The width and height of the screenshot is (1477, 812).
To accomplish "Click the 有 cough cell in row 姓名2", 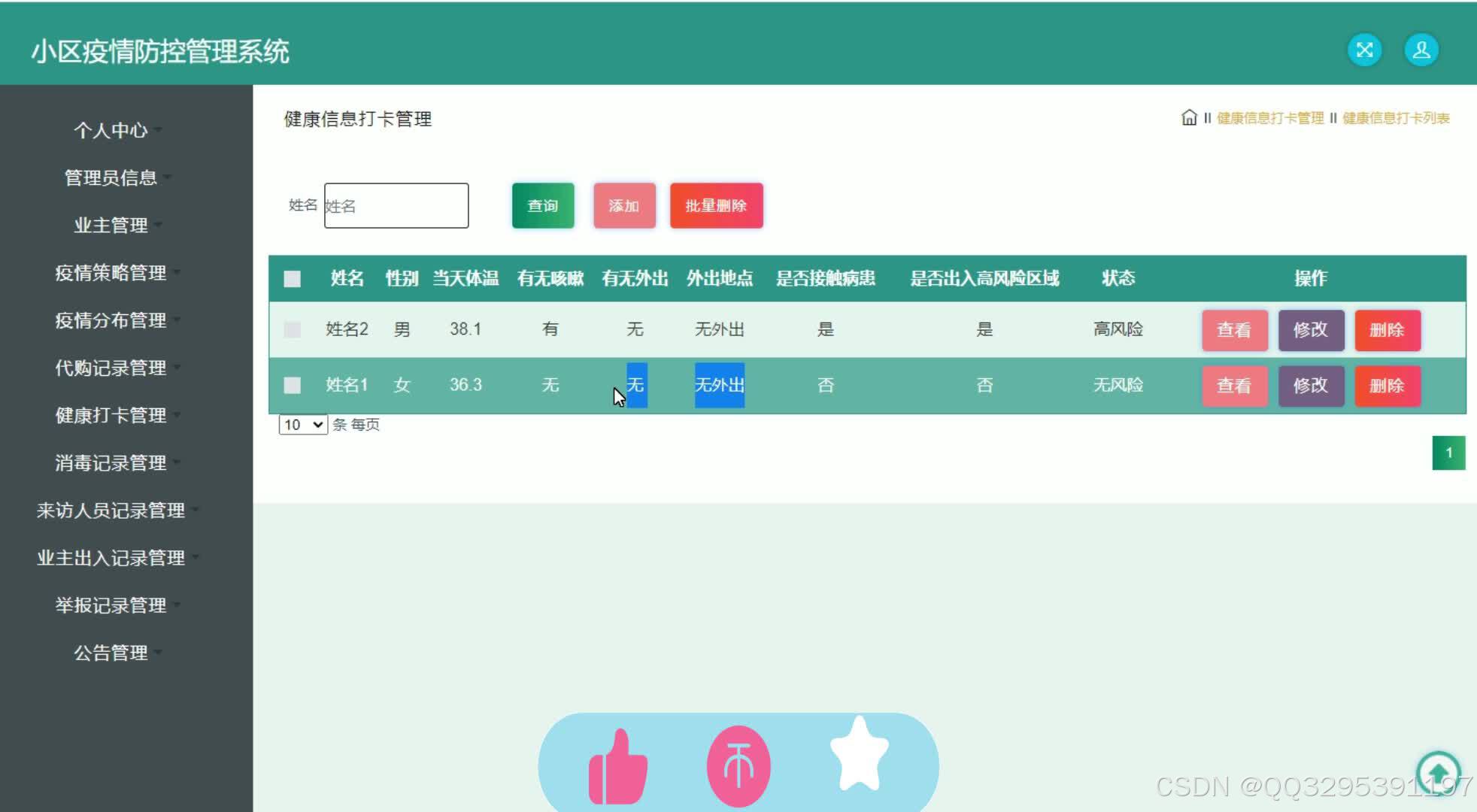I will coord(550,329).
